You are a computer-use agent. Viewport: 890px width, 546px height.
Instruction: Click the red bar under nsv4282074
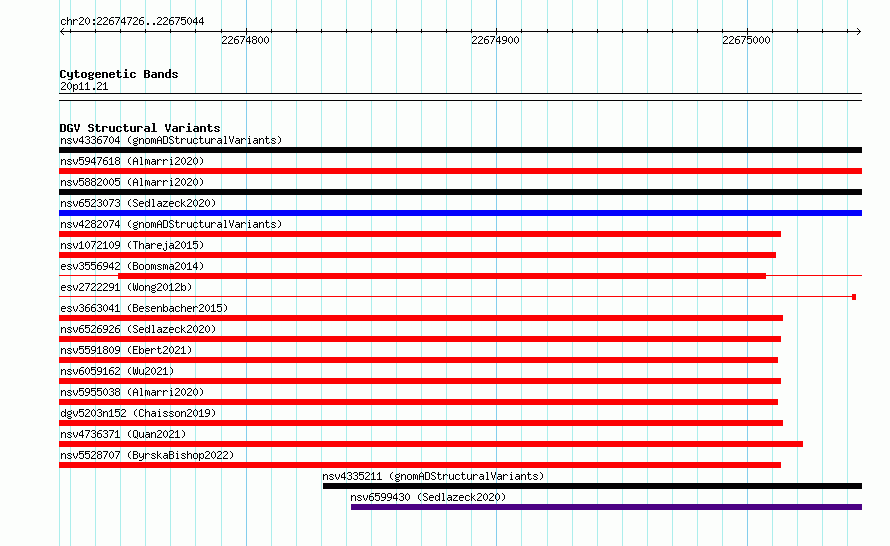[x=420, y=234]
